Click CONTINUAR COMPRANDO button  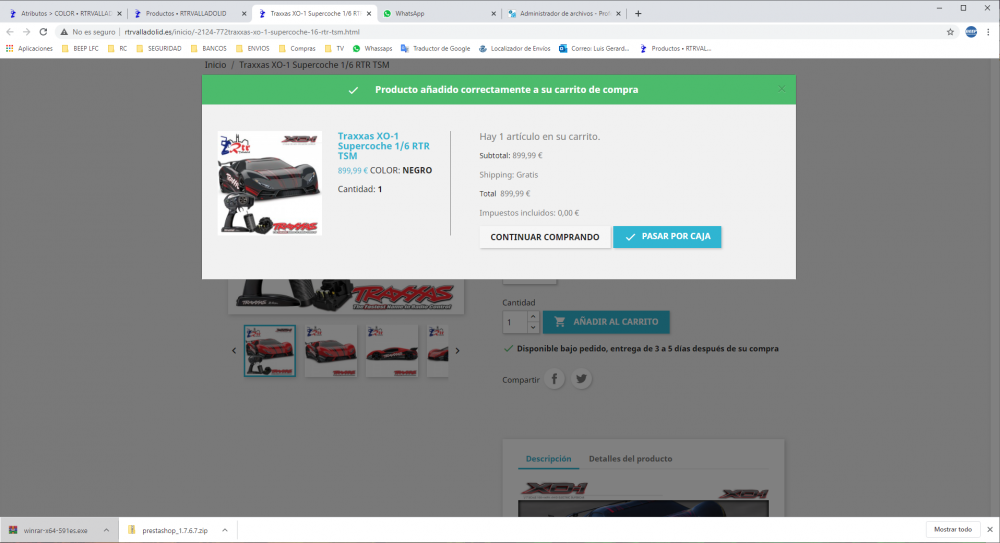click(545, 237)
